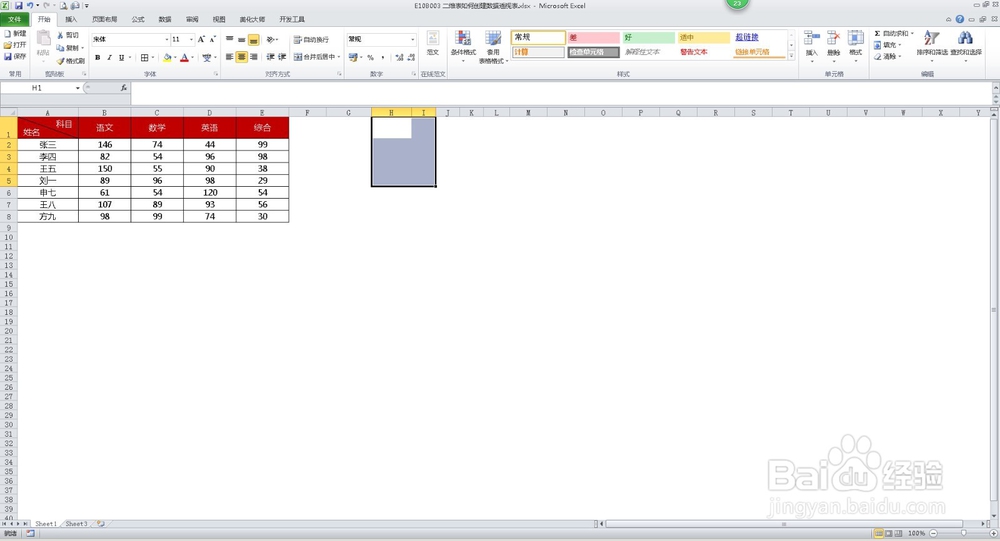Click the Save icon in quick access toolbar
Screen dimensions: 1000x541
(x=18, y=6)
